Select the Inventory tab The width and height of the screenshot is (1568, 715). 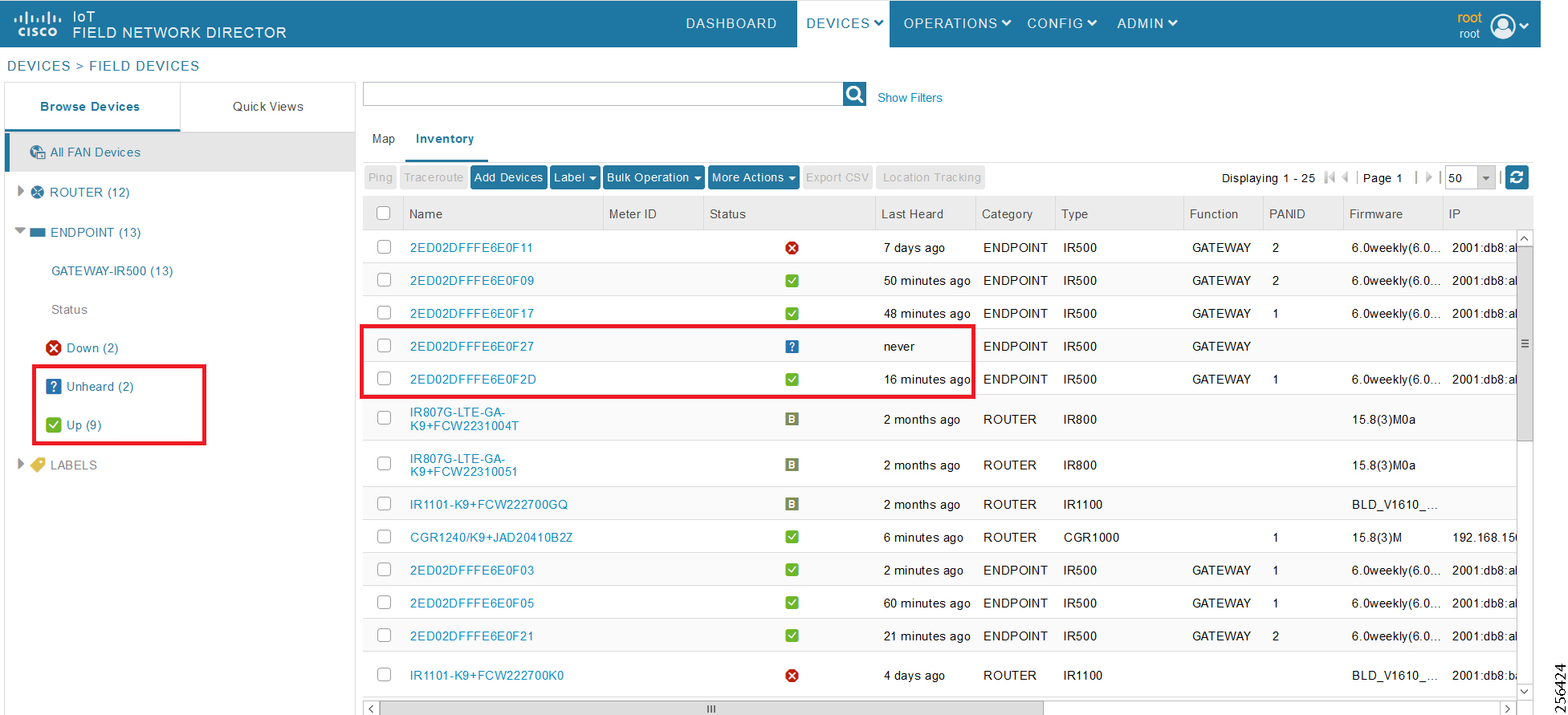pos(445,139)
